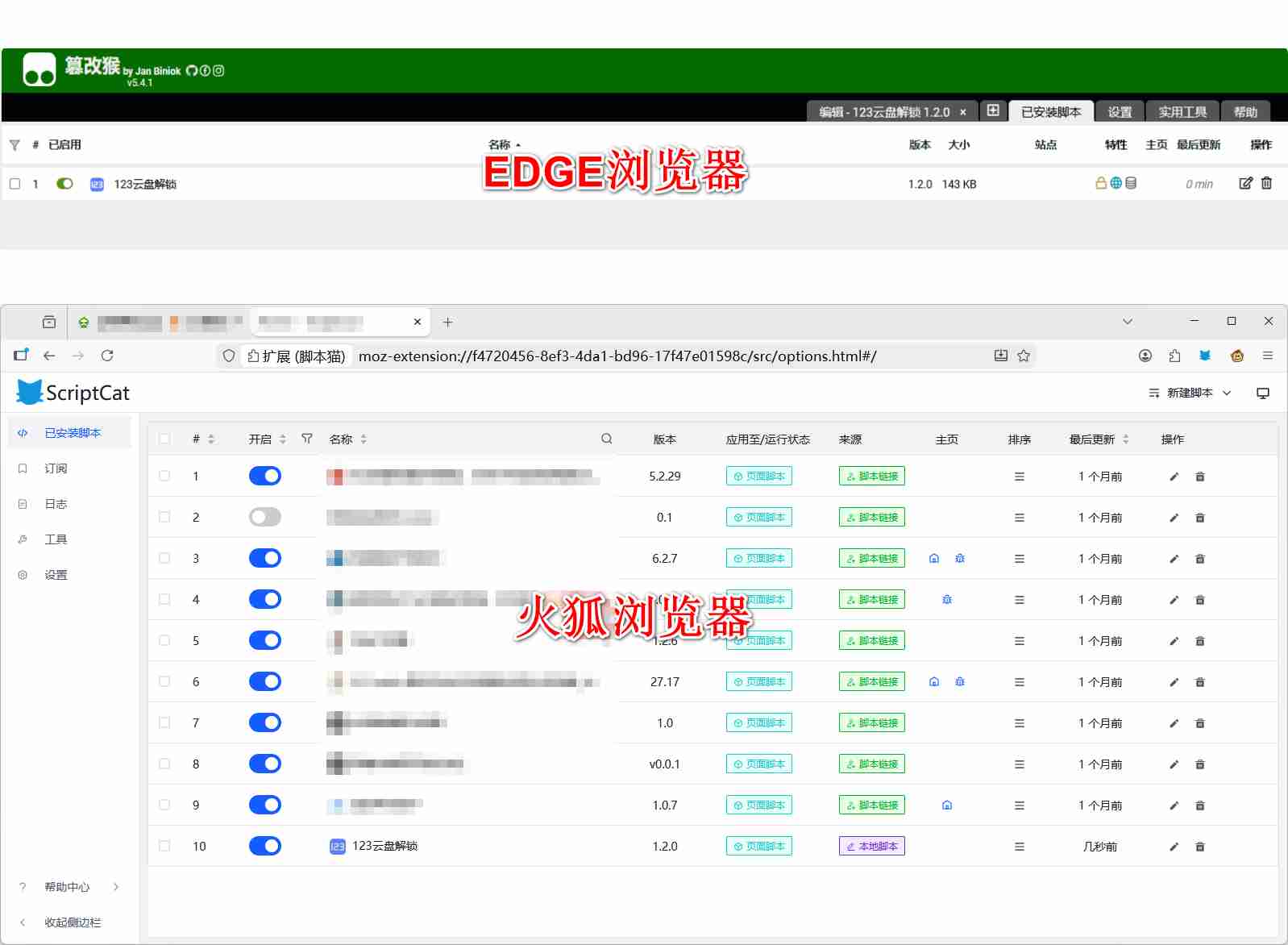Check the 123云盘解锁 row checkbox in Tampermonkey
Screen dimensions: 1288x945
[15, 184]
